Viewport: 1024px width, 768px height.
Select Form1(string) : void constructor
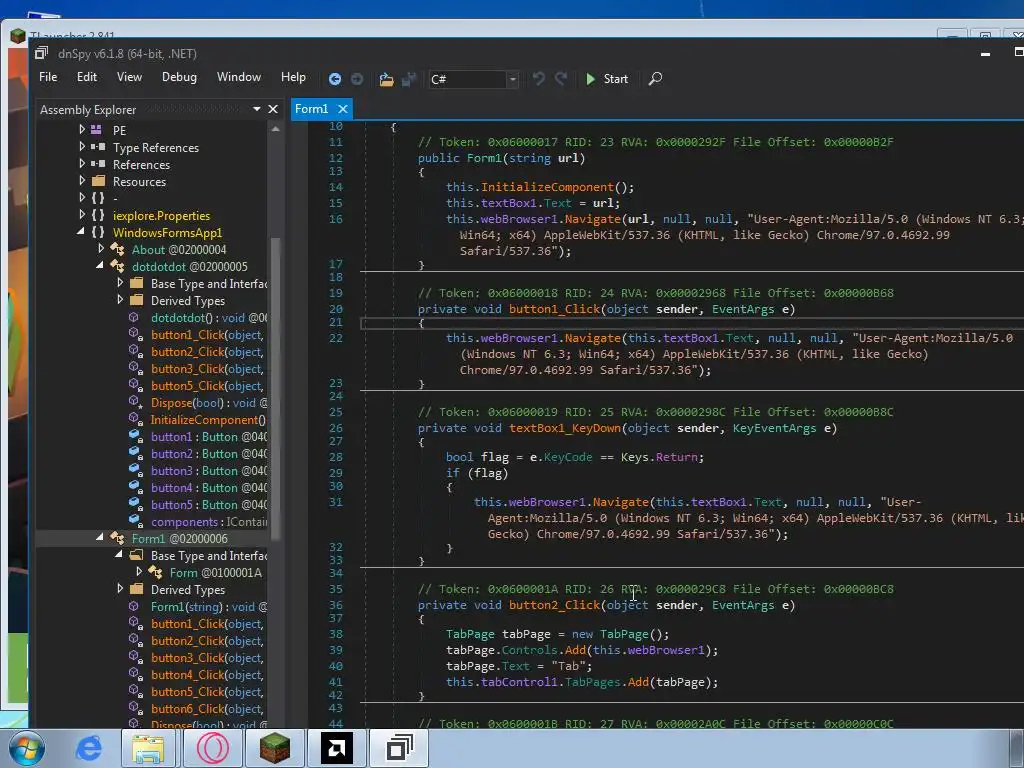pyautogui.click(x=208, y=607)
